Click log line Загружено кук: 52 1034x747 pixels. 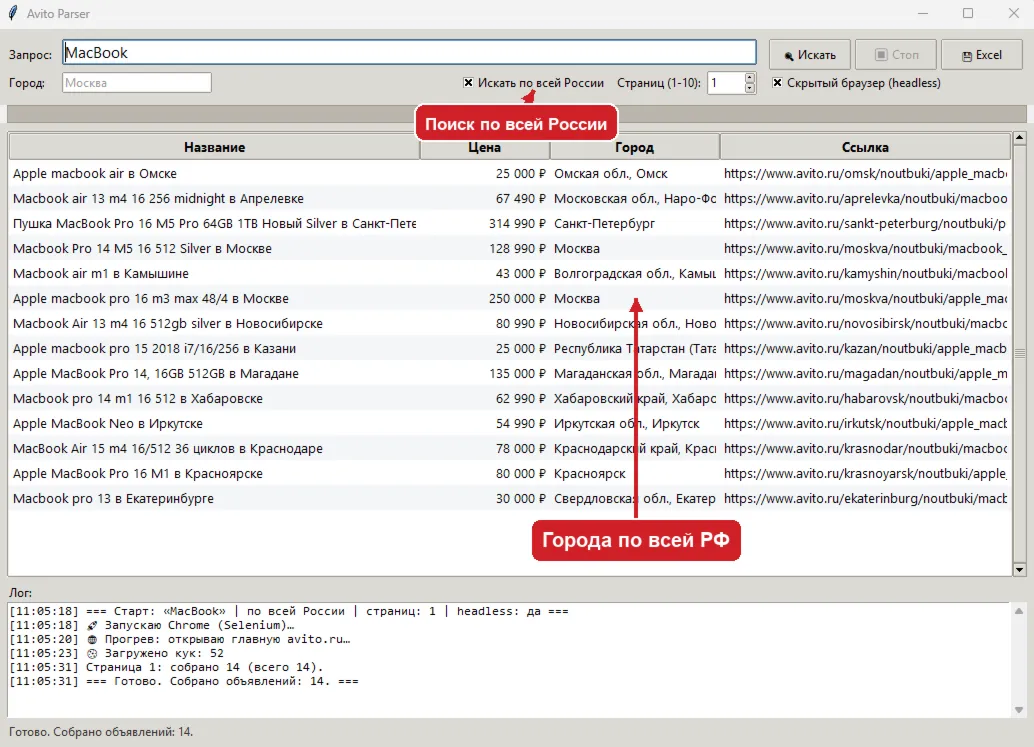click(x=117, y=653)
